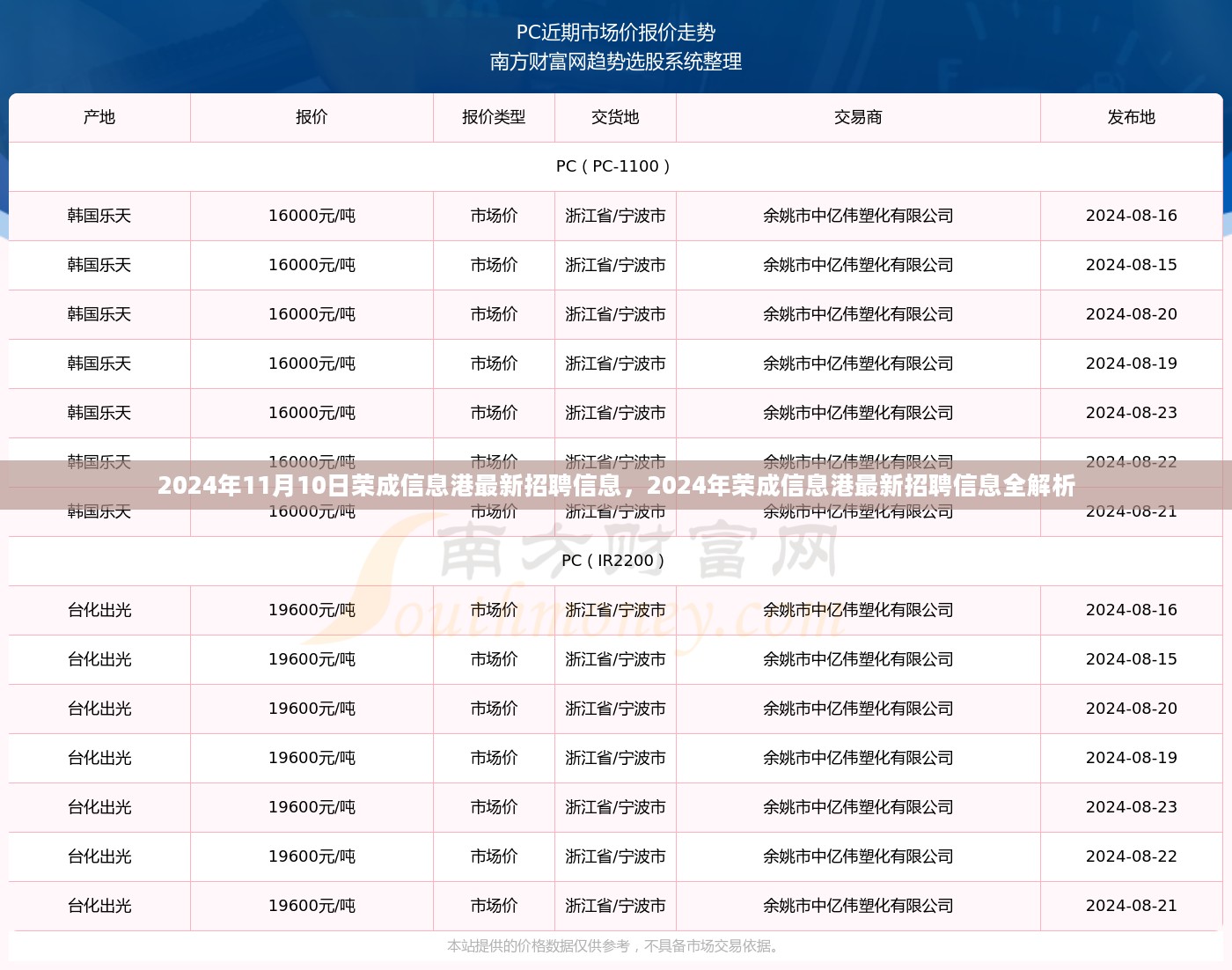Click 台化出光 in the IR2200 2024-08-22 row
The width and height of the screenshot is (1232, 970).
point(99,856)
